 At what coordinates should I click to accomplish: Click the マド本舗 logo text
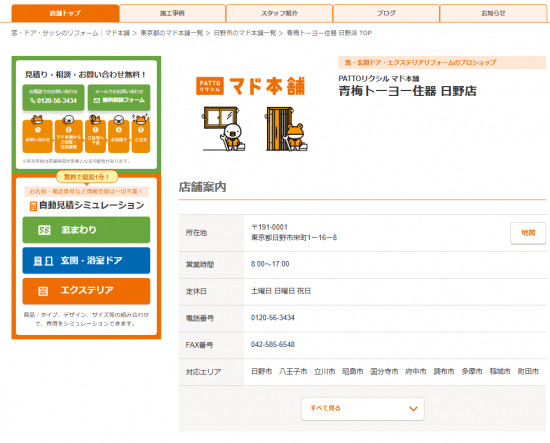click(267, 86)
